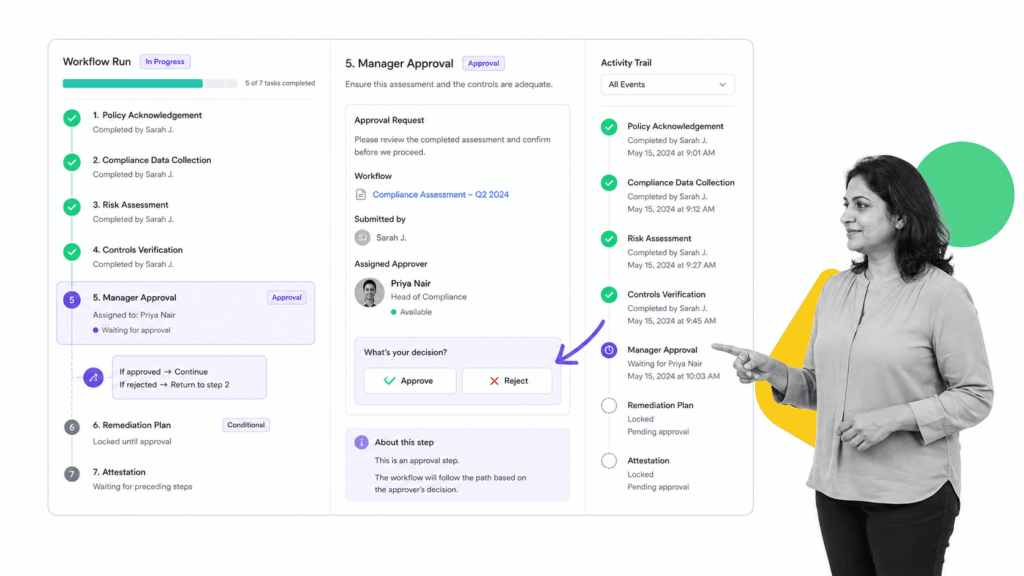Select the 5. Manager Approval step title in the list
The image size is (1024, 576).
[134, 298]
